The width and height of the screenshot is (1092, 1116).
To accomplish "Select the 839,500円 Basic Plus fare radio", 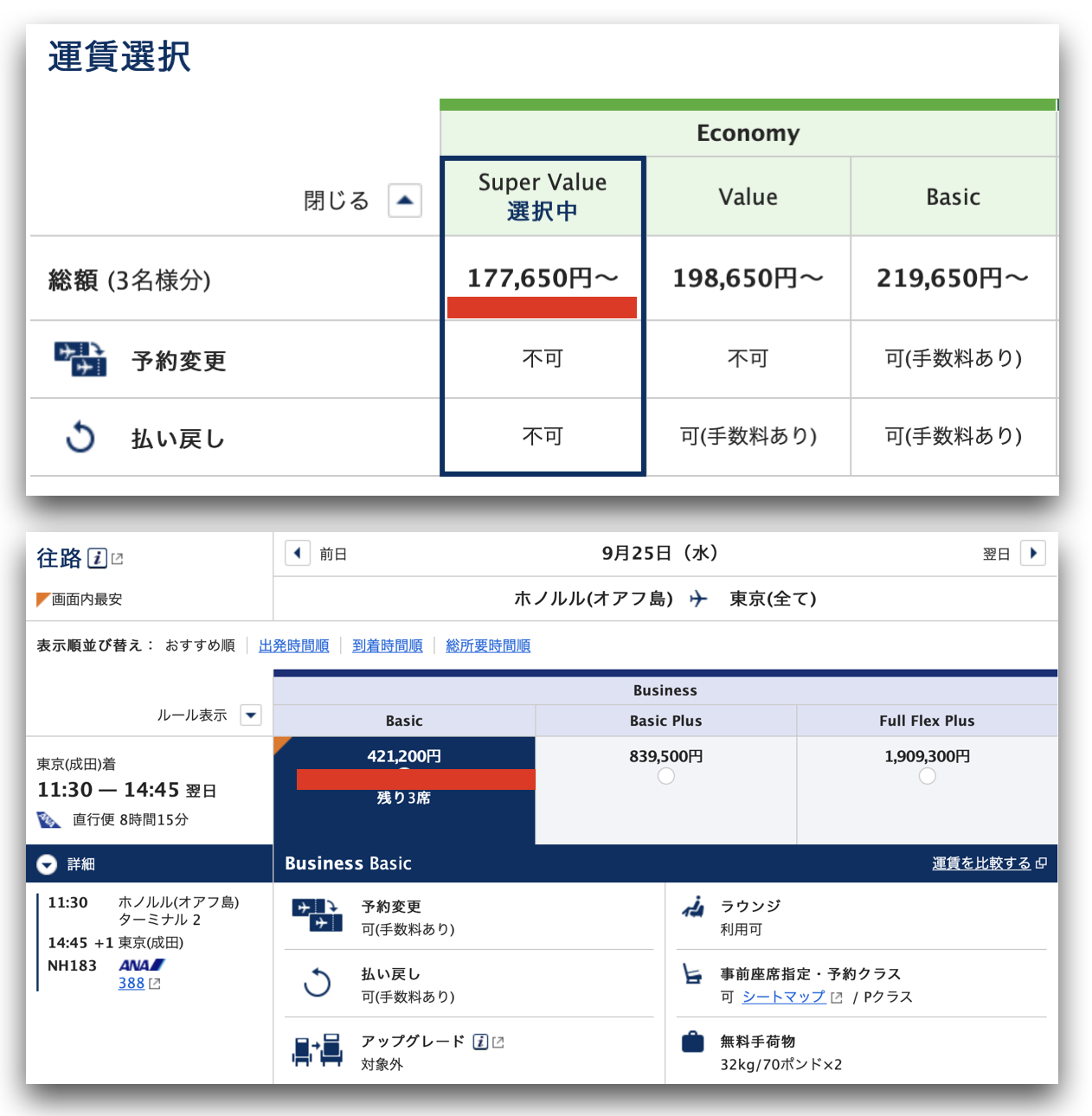I will tap(665, 776).
